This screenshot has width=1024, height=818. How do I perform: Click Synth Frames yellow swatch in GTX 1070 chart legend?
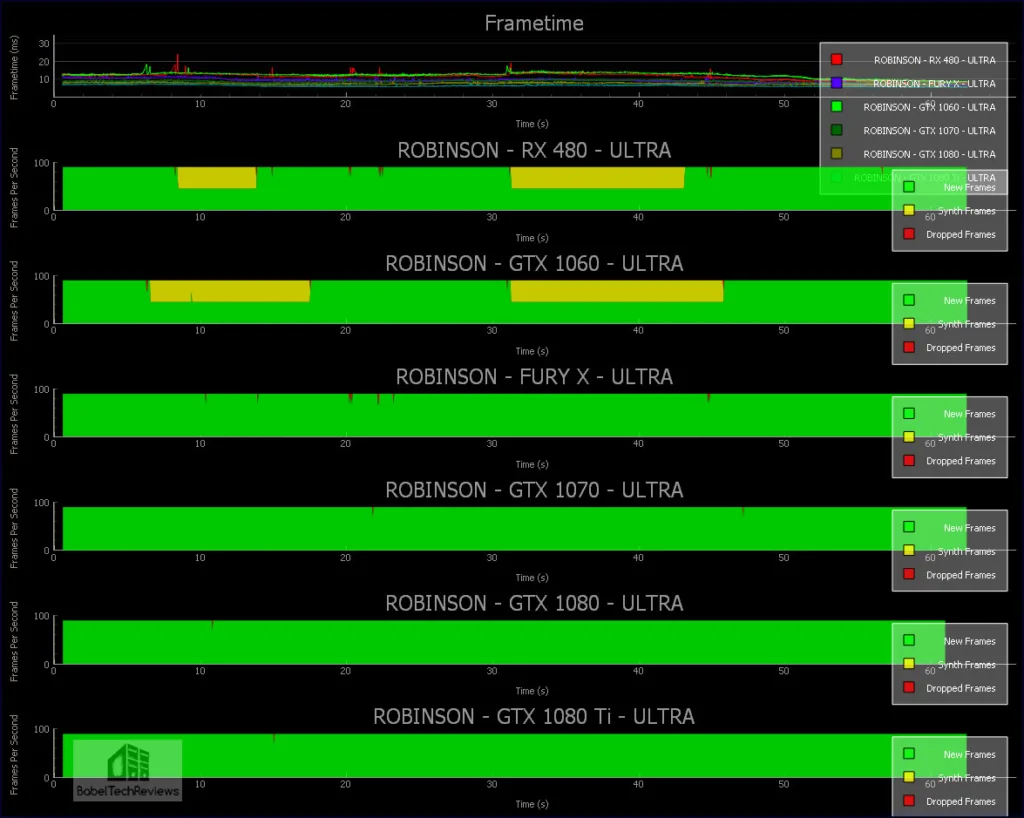point(908,550)
